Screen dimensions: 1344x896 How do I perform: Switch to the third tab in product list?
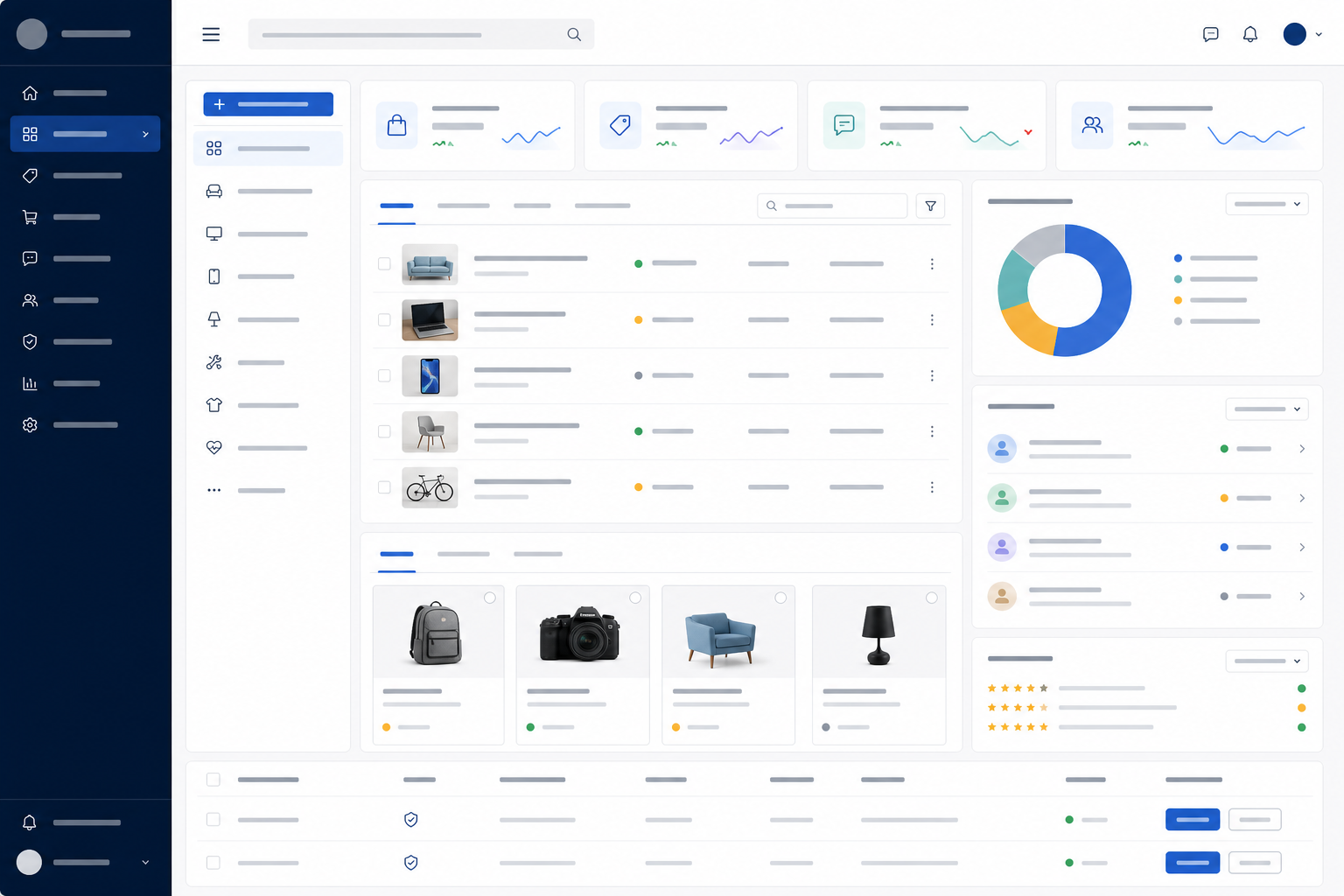(532, 206)
